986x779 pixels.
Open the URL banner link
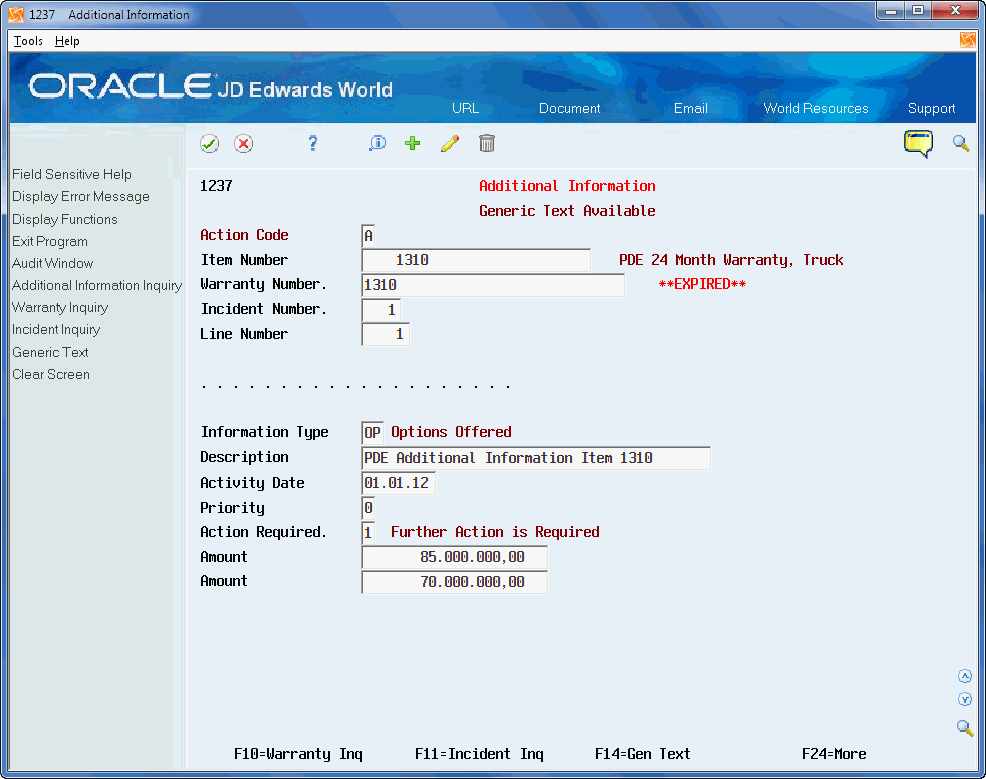click(465, 108)
